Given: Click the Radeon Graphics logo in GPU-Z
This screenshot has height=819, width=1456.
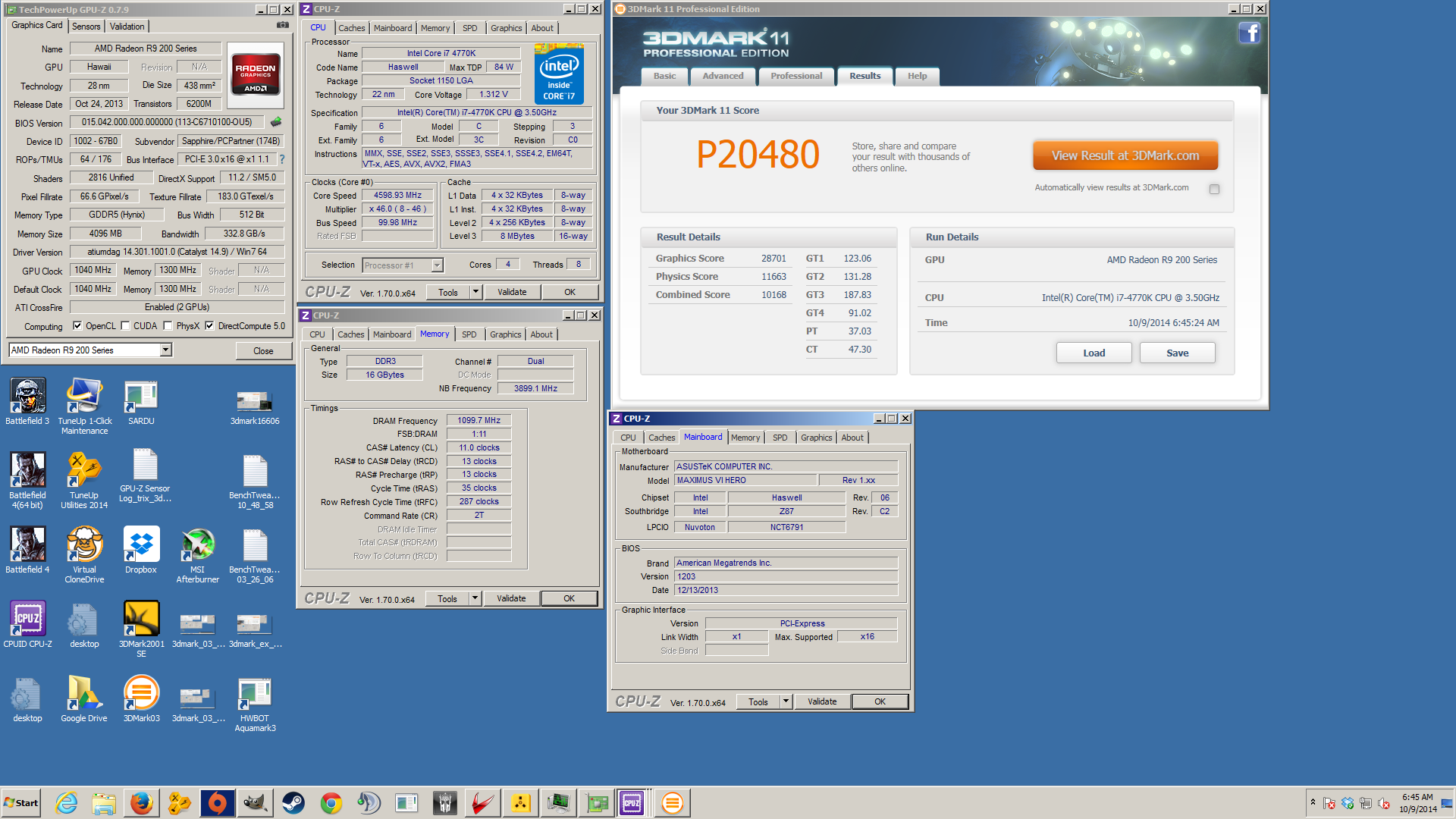Looking at the screenshot, I should [256, 74].
